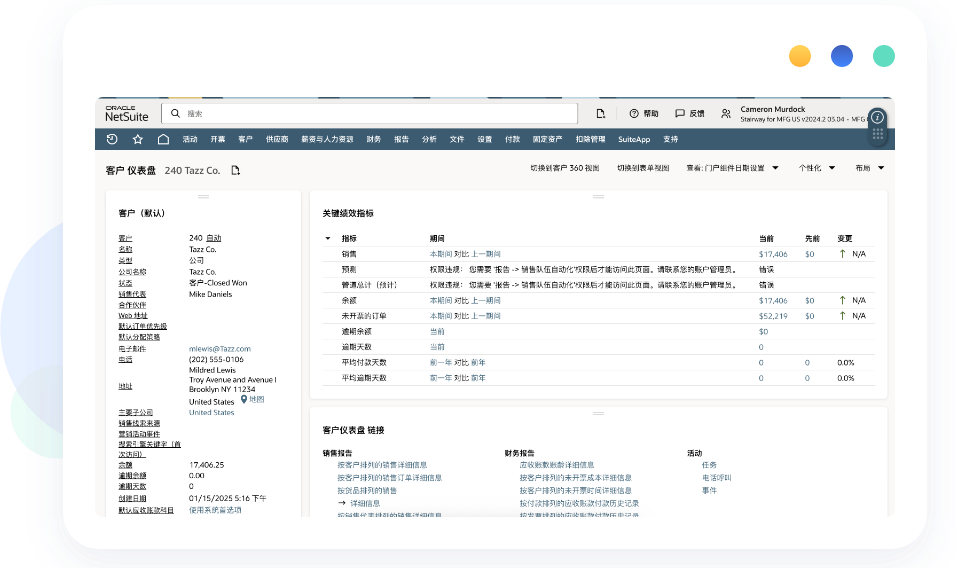
Task: Click the 反馈 feedback icon
Action: (x=680, y=114)
